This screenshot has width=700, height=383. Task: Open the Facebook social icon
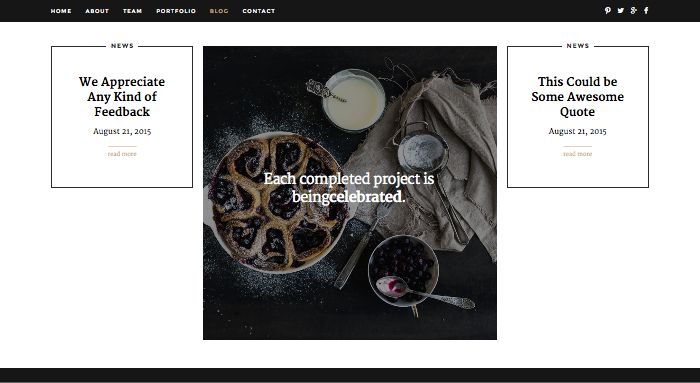646,11
